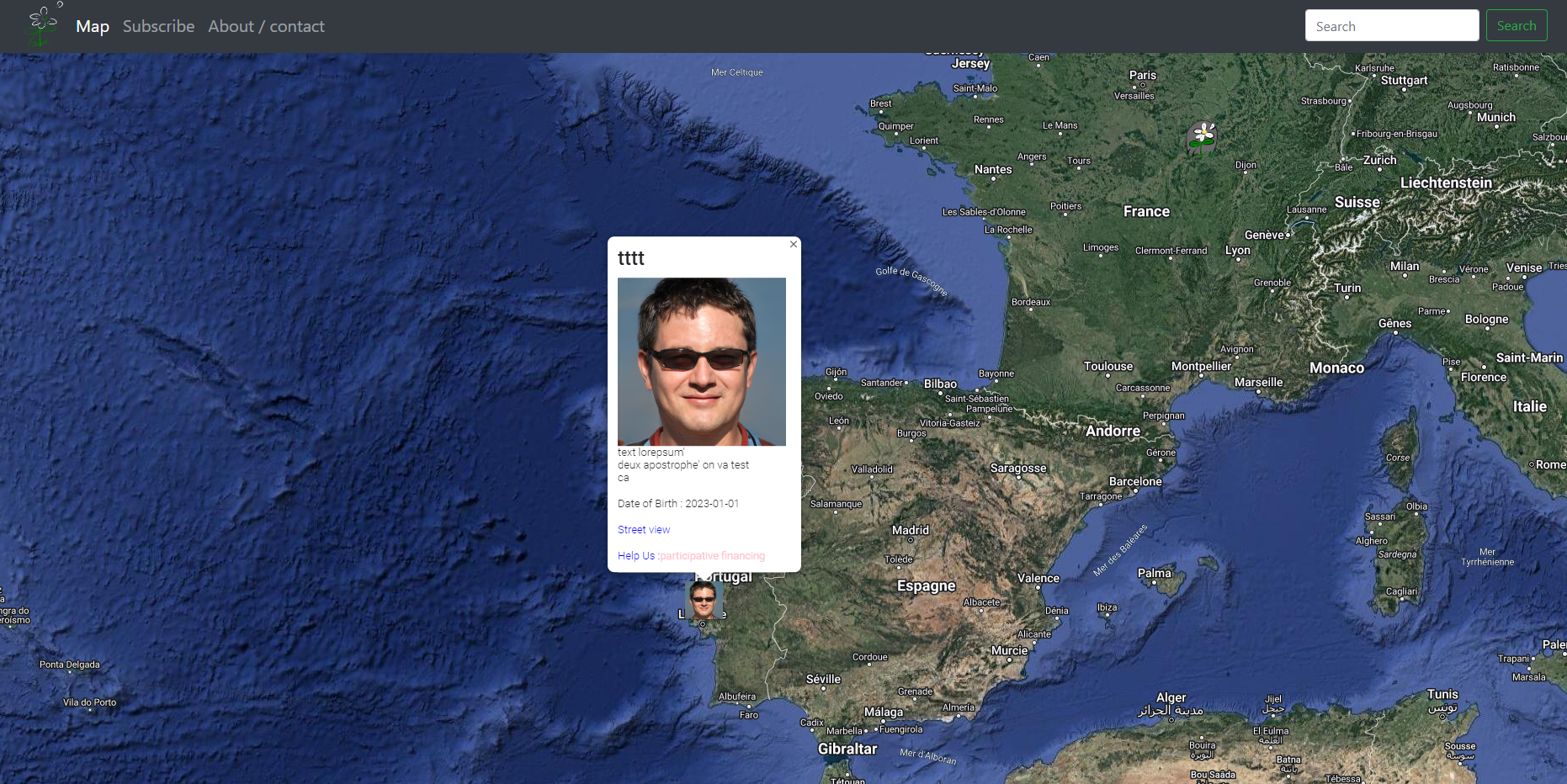
Task: Click the flower logo in the navbar
Action: pos(43,25)
